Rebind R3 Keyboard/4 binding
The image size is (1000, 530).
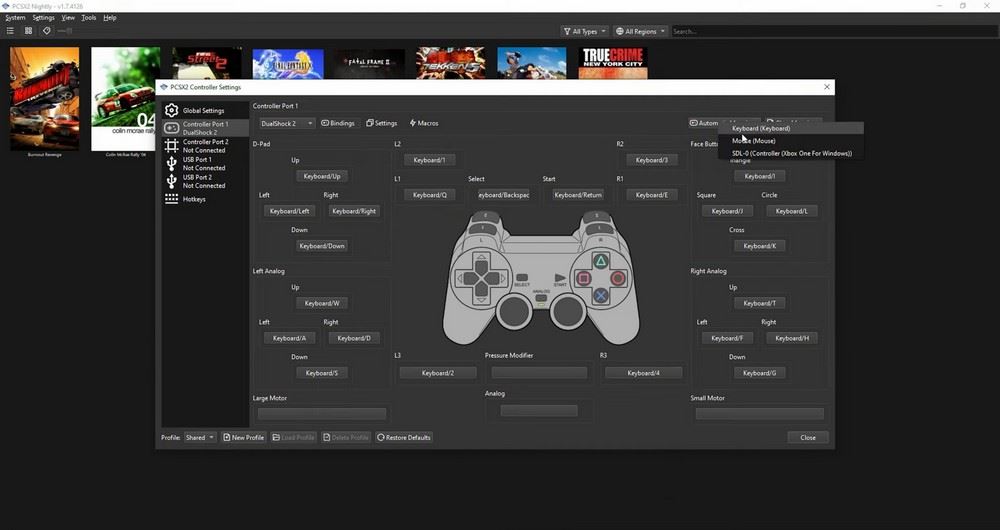click(x=643, y=373)
